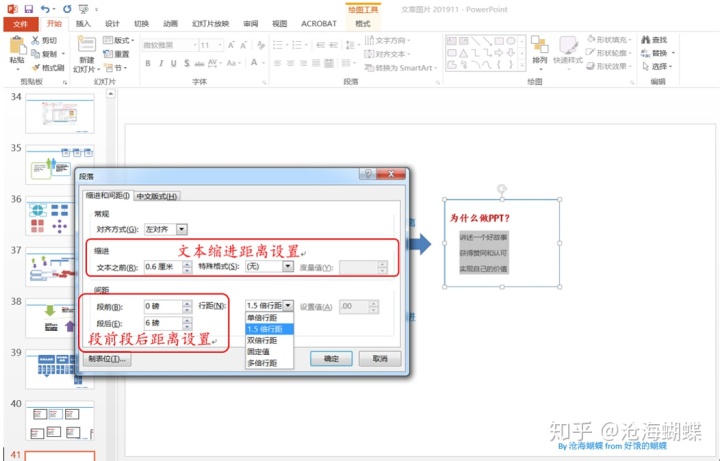Image resolution: width=720 pixels, height=461 pixels.
Task: Click the Increase Indent icon
Action: pyautogui.click(x=333, y=45)
